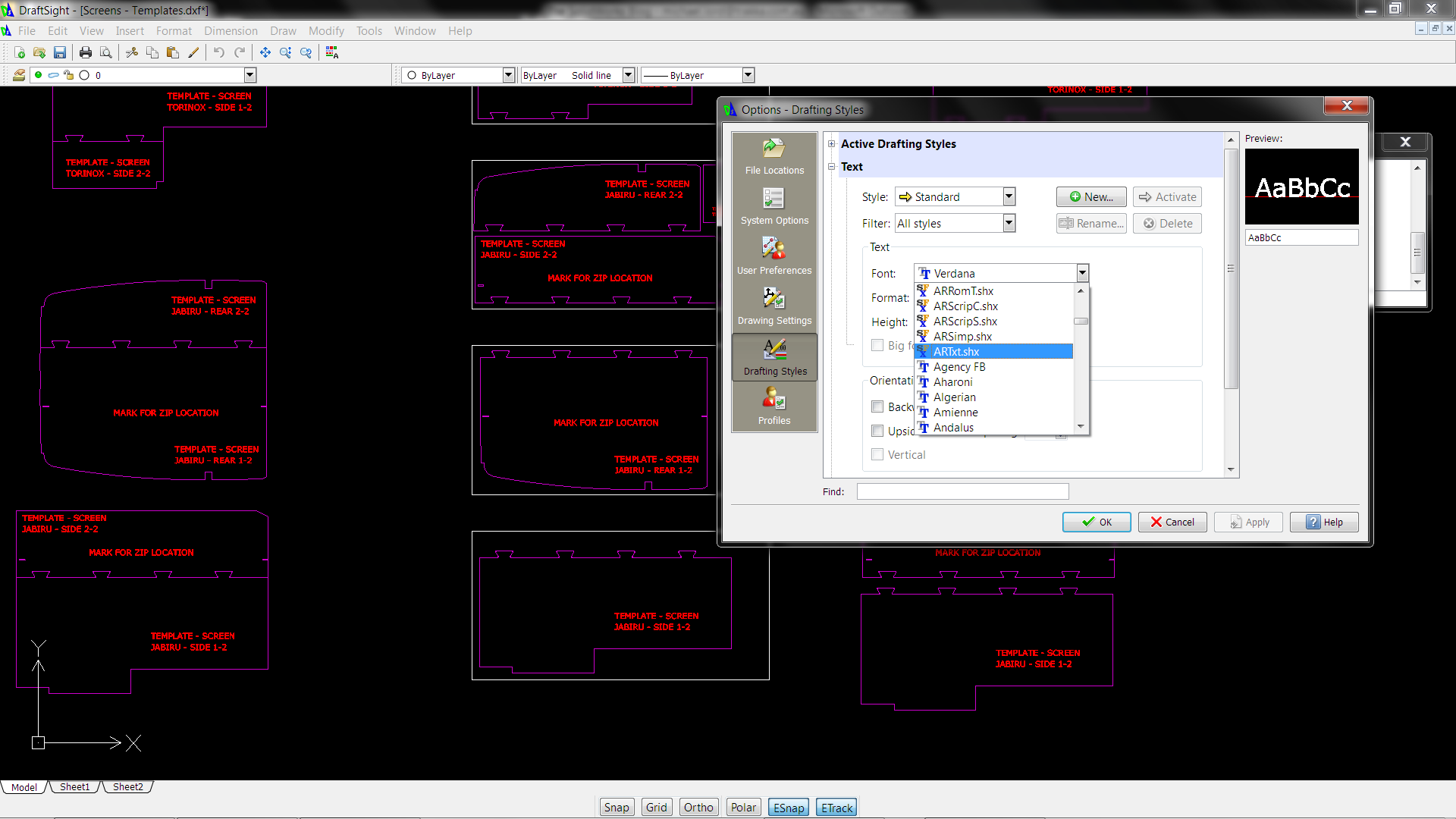Open the Style dropdown showing Standard
This screenshot has height=819, width=1456.
coord(1009,197)
